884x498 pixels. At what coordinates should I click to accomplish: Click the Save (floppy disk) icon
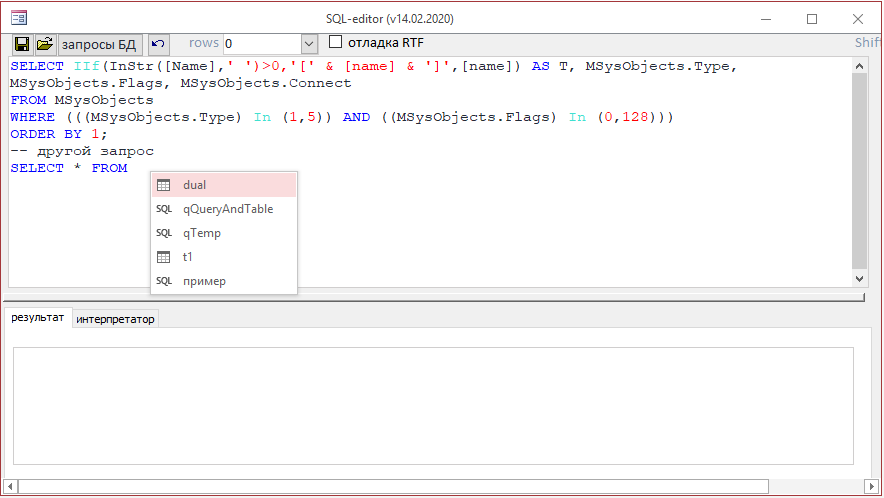click(22, 44)
